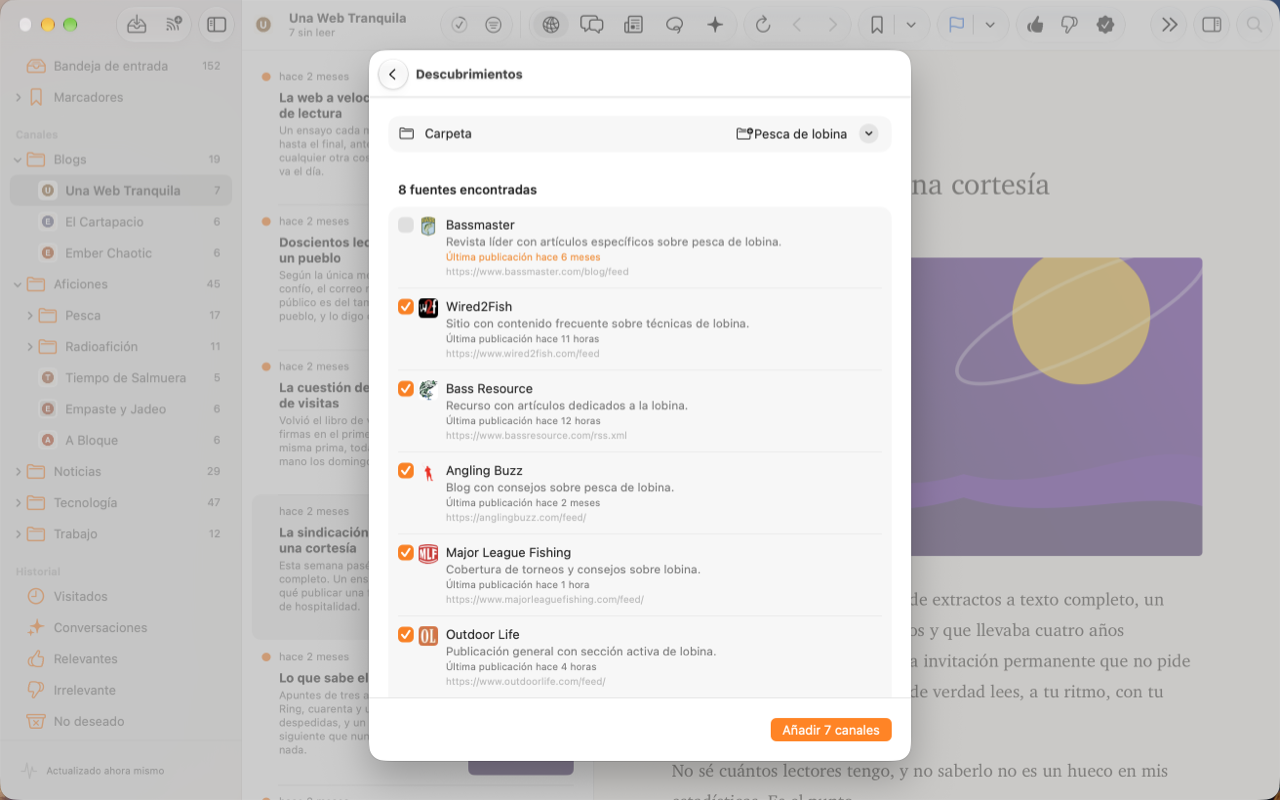1280x800 pixels.
Task: Check the Bassmaster source checkbox
Action: 406,225
